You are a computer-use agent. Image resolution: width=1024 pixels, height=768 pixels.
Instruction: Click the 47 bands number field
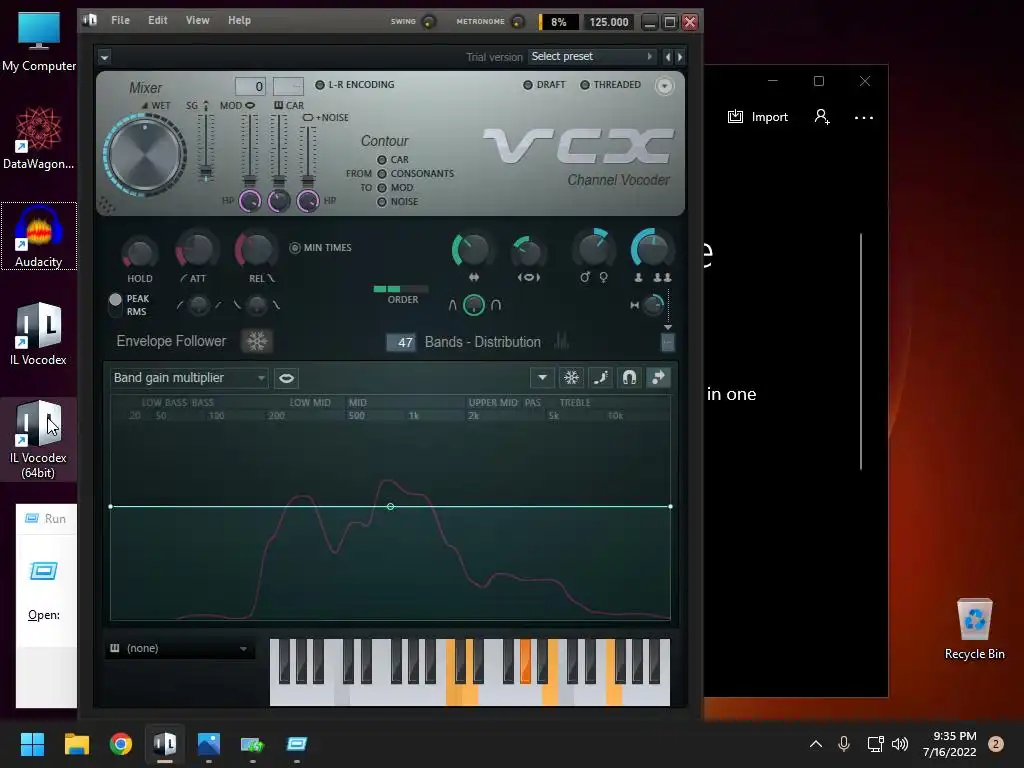click(x=401, y=342)
